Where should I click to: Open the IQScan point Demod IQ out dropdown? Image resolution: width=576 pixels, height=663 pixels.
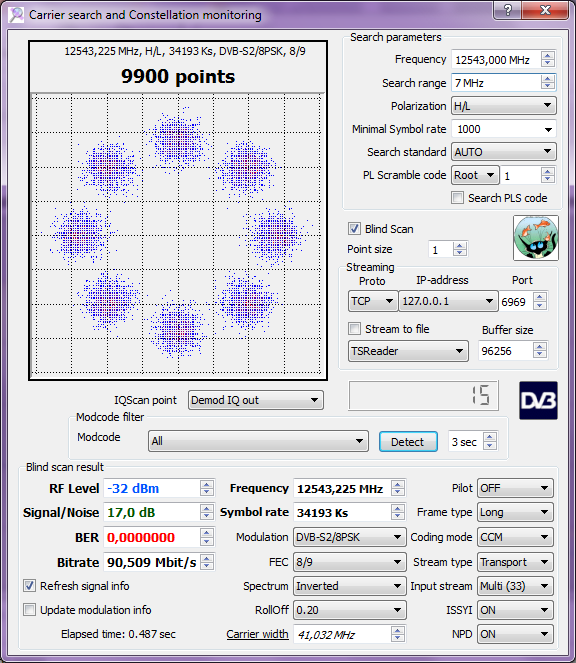[x=255, y=400]
